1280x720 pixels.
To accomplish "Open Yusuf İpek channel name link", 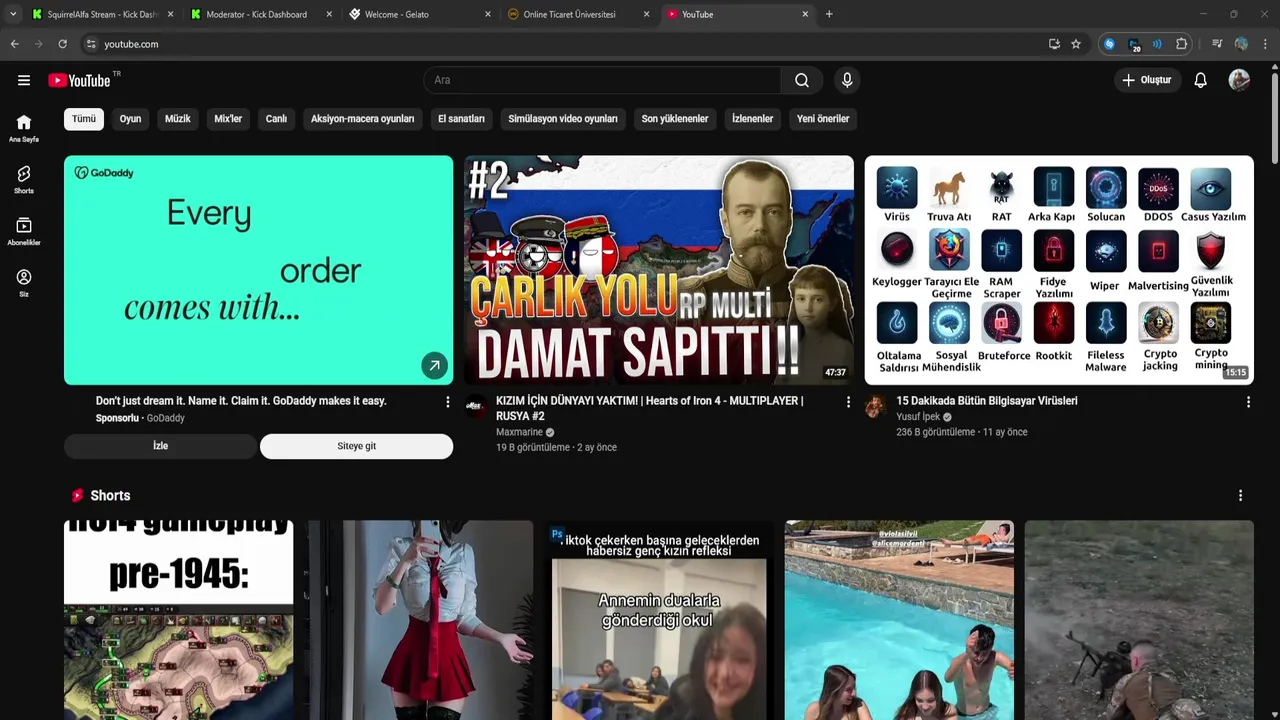I will point(918,417).
